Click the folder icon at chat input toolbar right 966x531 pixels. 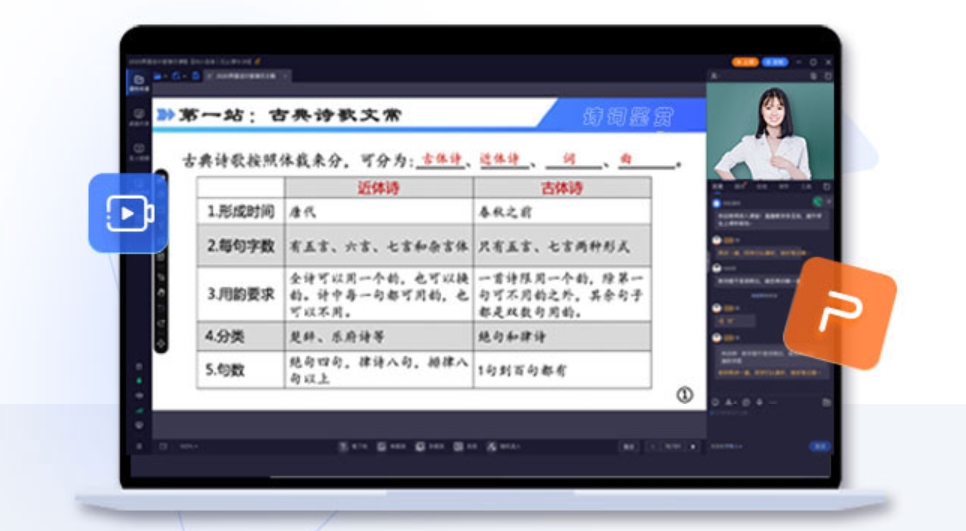(826, 402)
